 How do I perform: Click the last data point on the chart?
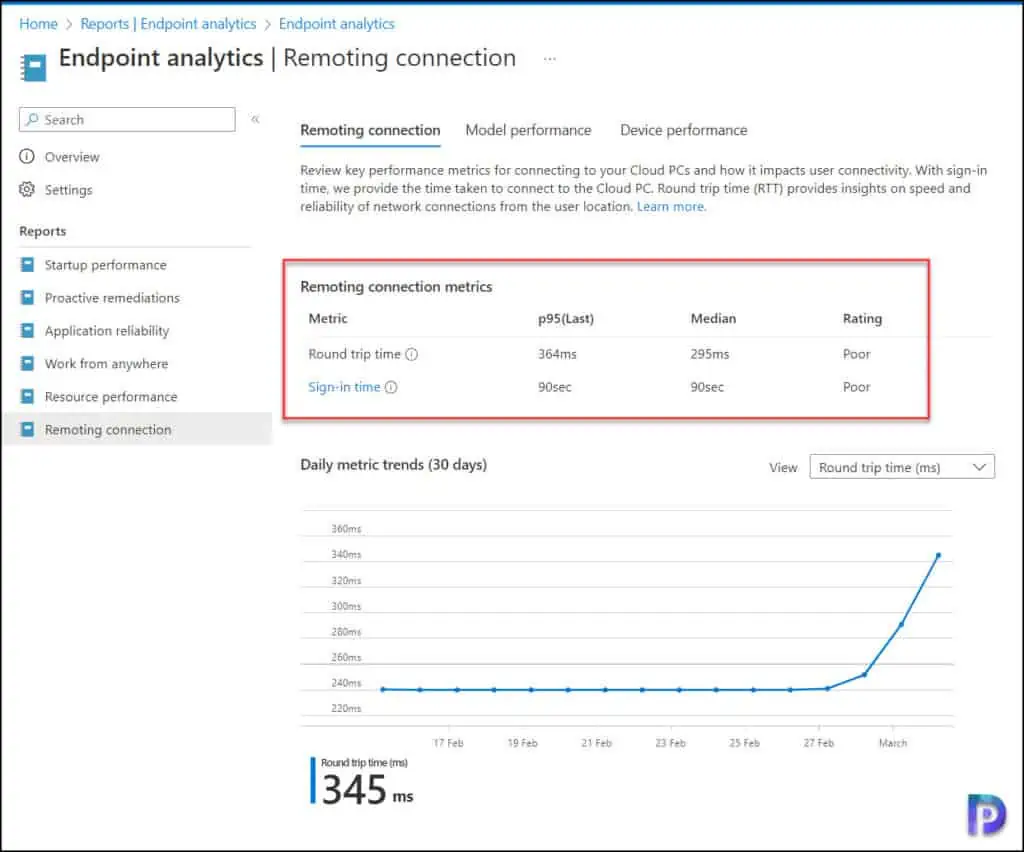click(x=938, y=556)
